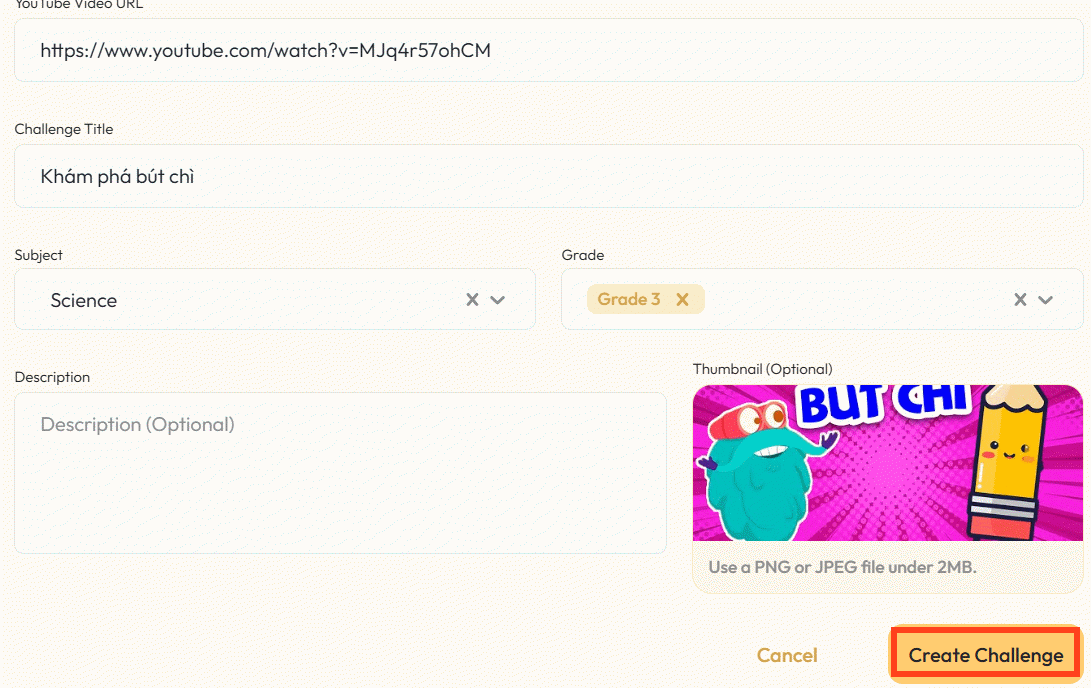1091x688 pixels.
Task: Clear all selected grades
Action: coord(1020,300)
